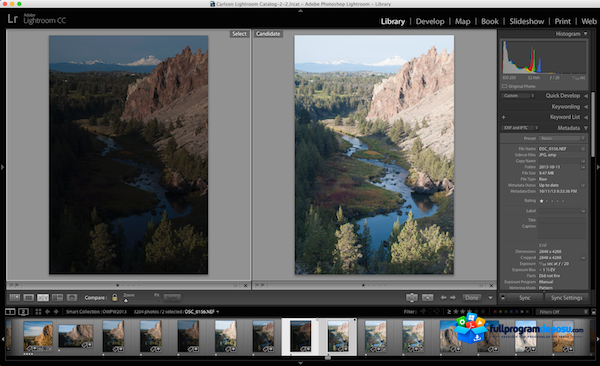
Task: Click the filmstrip grid shortcut icon
Action: (x=38, y=312)
